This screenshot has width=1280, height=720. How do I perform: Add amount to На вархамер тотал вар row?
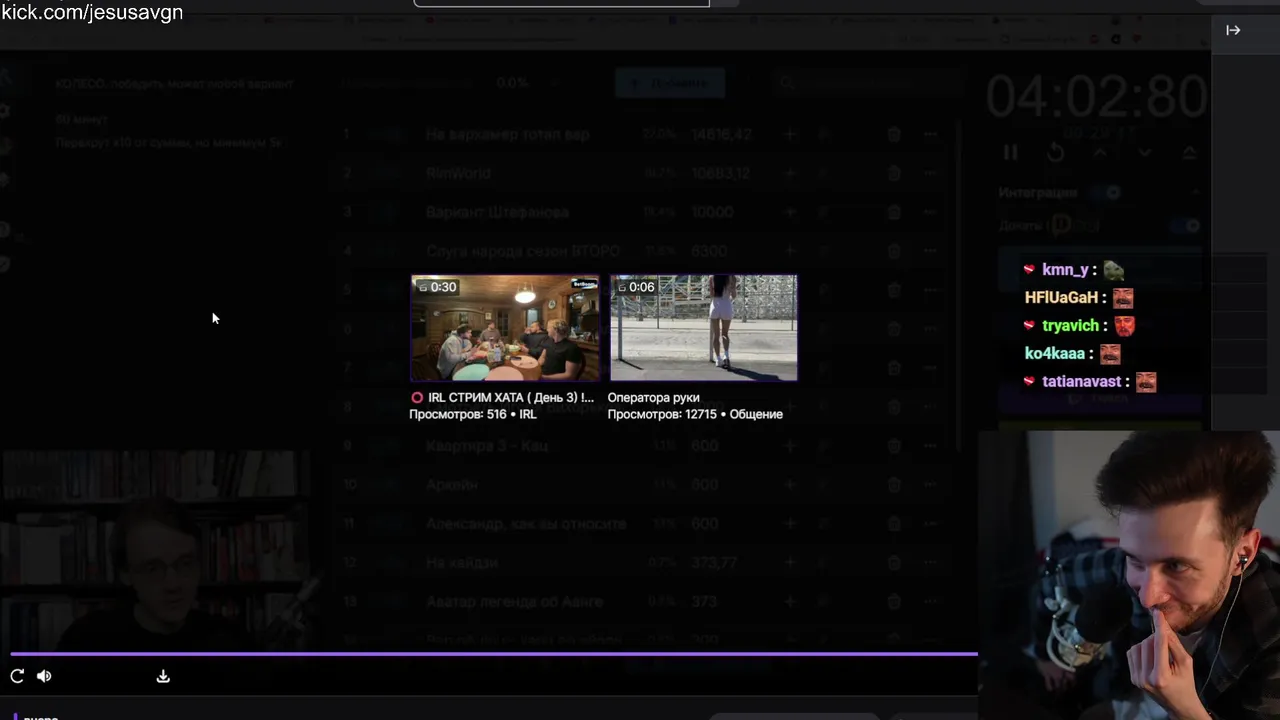(x=789, y=134)
